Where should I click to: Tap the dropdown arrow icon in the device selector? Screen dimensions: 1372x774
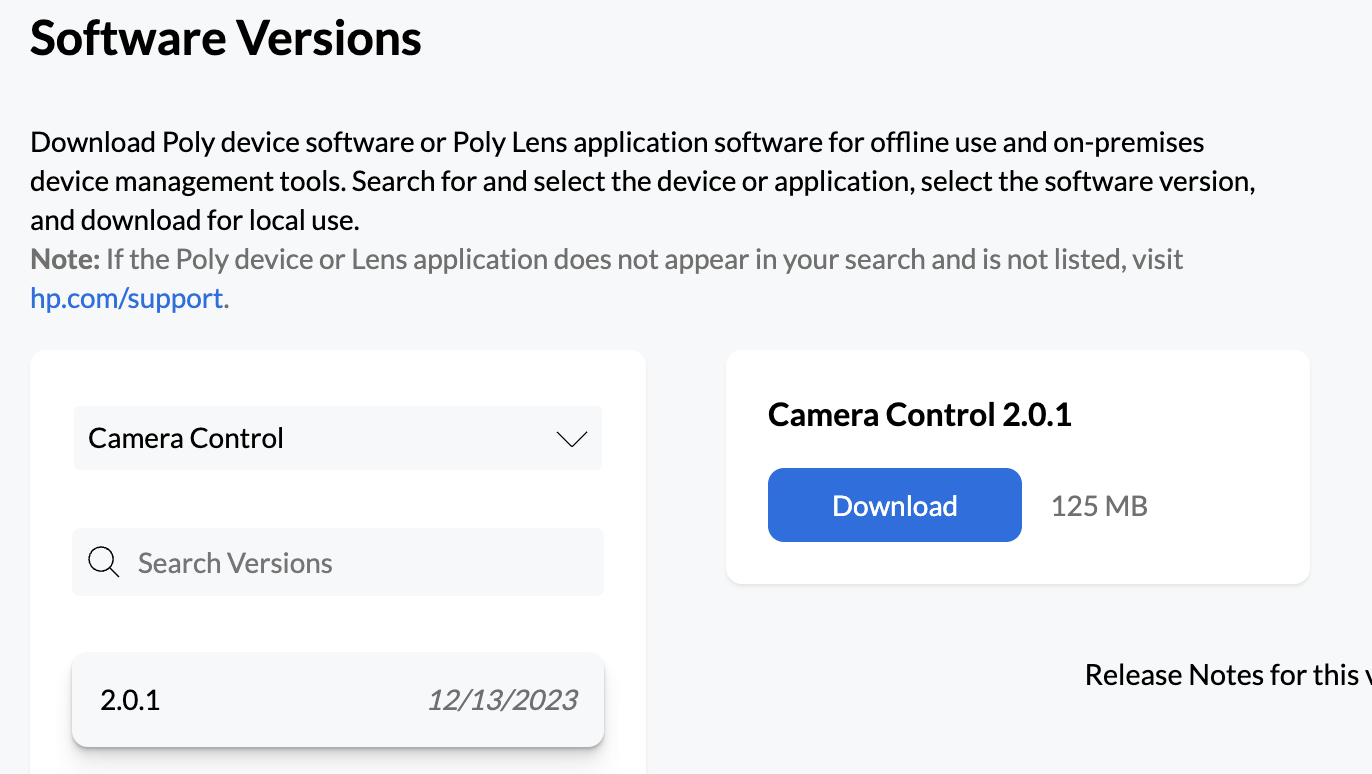tap(571, 438)
